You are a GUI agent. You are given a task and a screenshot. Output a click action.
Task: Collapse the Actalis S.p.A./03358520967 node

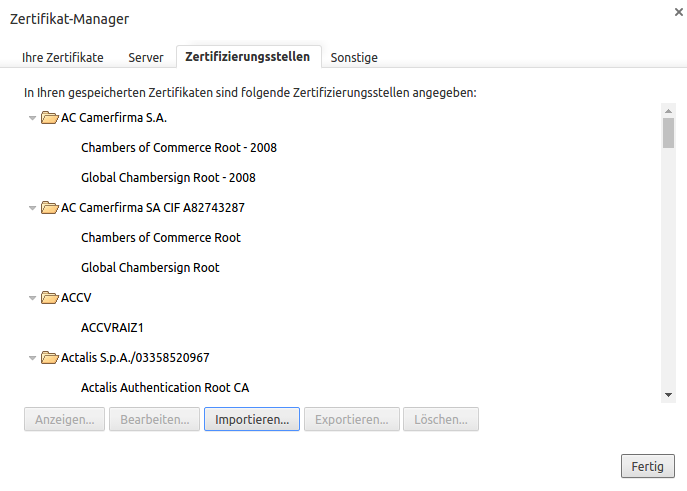tap(32, 358)
